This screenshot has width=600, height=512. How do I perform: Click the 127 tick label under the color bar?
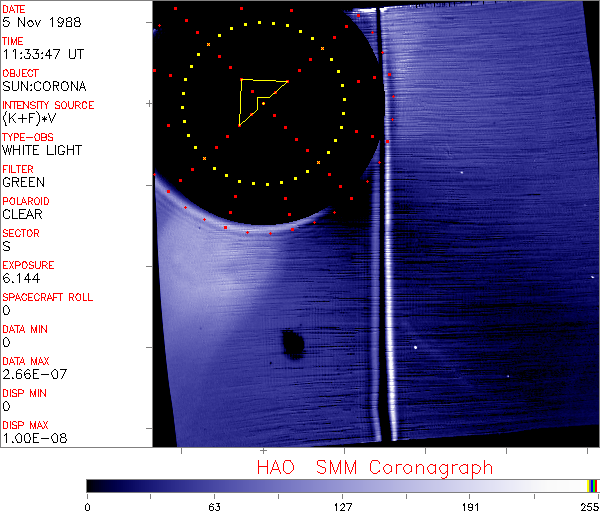click(x=343, y=505)
